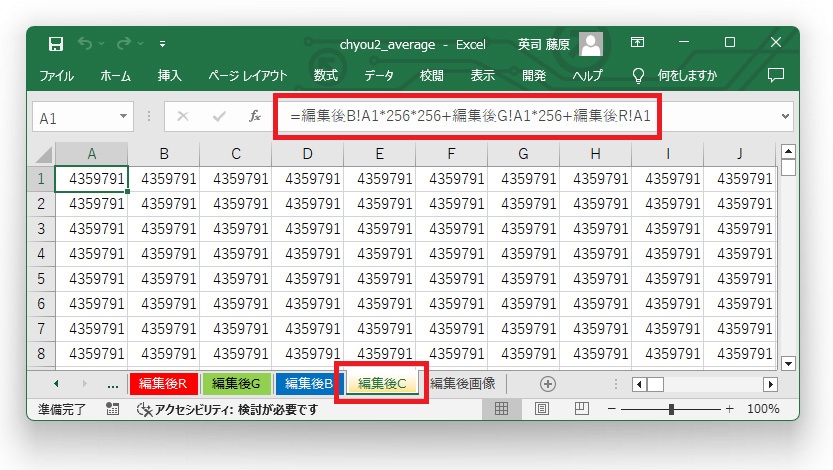
Task: Open the Ribbon Display Options icon
Action: pos(637,42)
